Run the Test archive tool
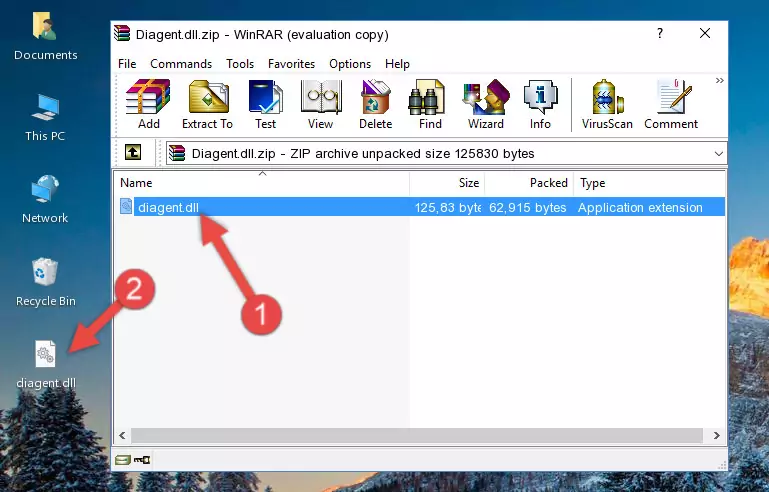Screen dimensions: 769x492 265,104
